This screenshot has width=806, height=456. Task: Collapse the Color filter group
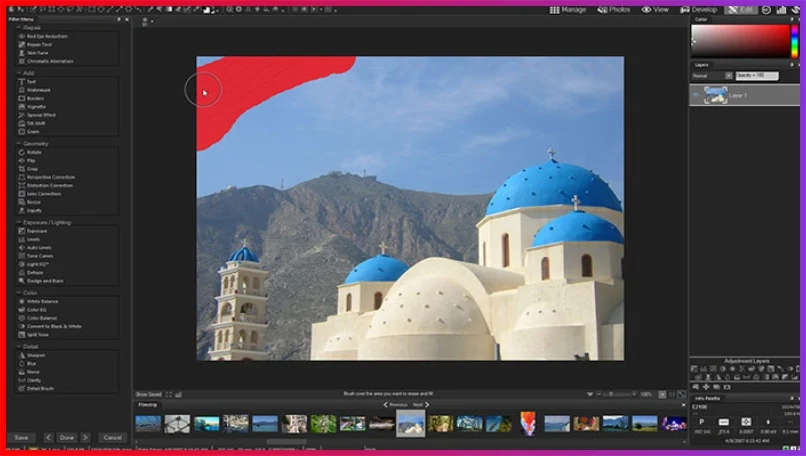point(19,293)
